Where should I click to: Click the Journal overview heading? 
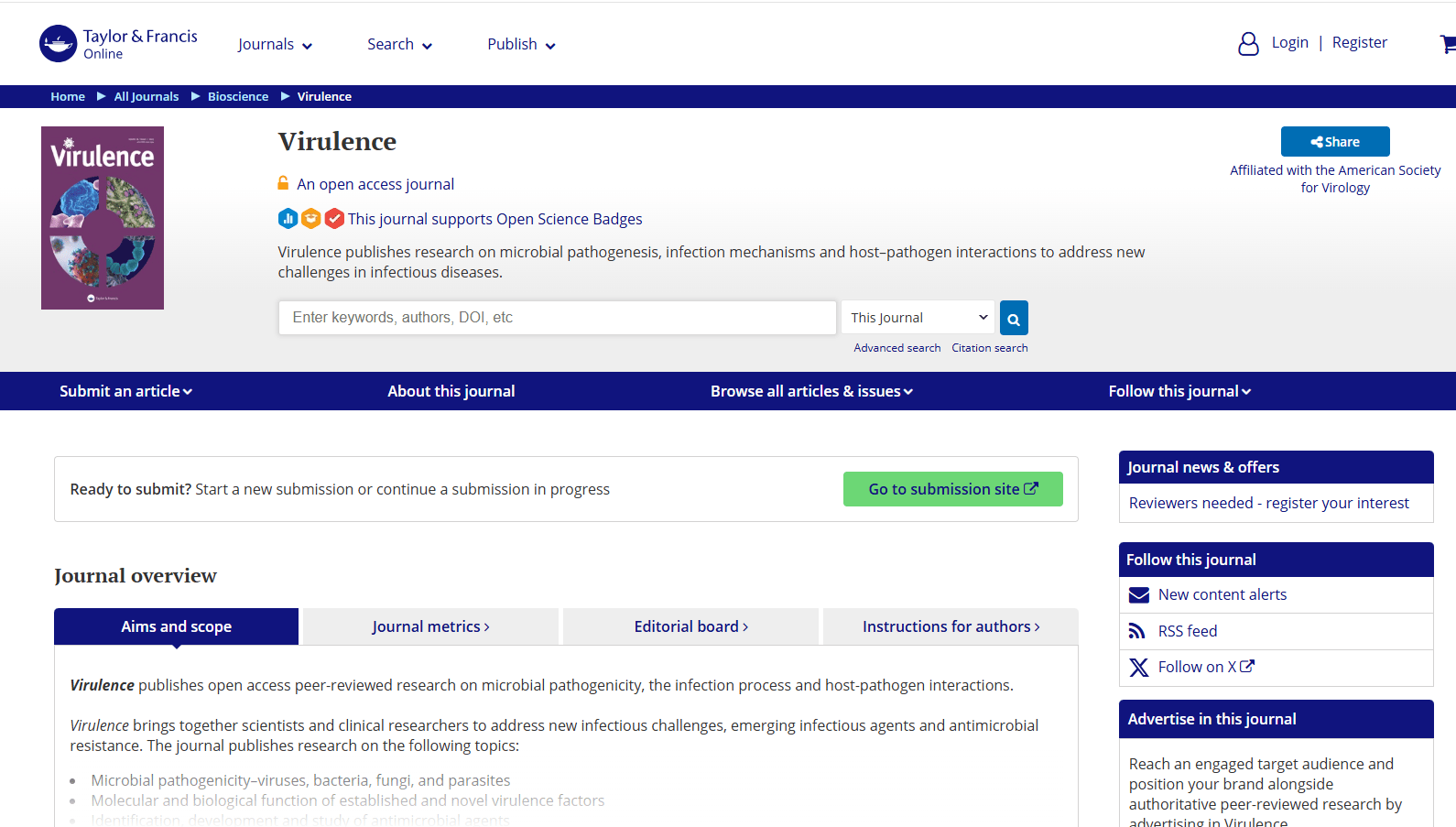pyautogui.click(x=136, y=575)
